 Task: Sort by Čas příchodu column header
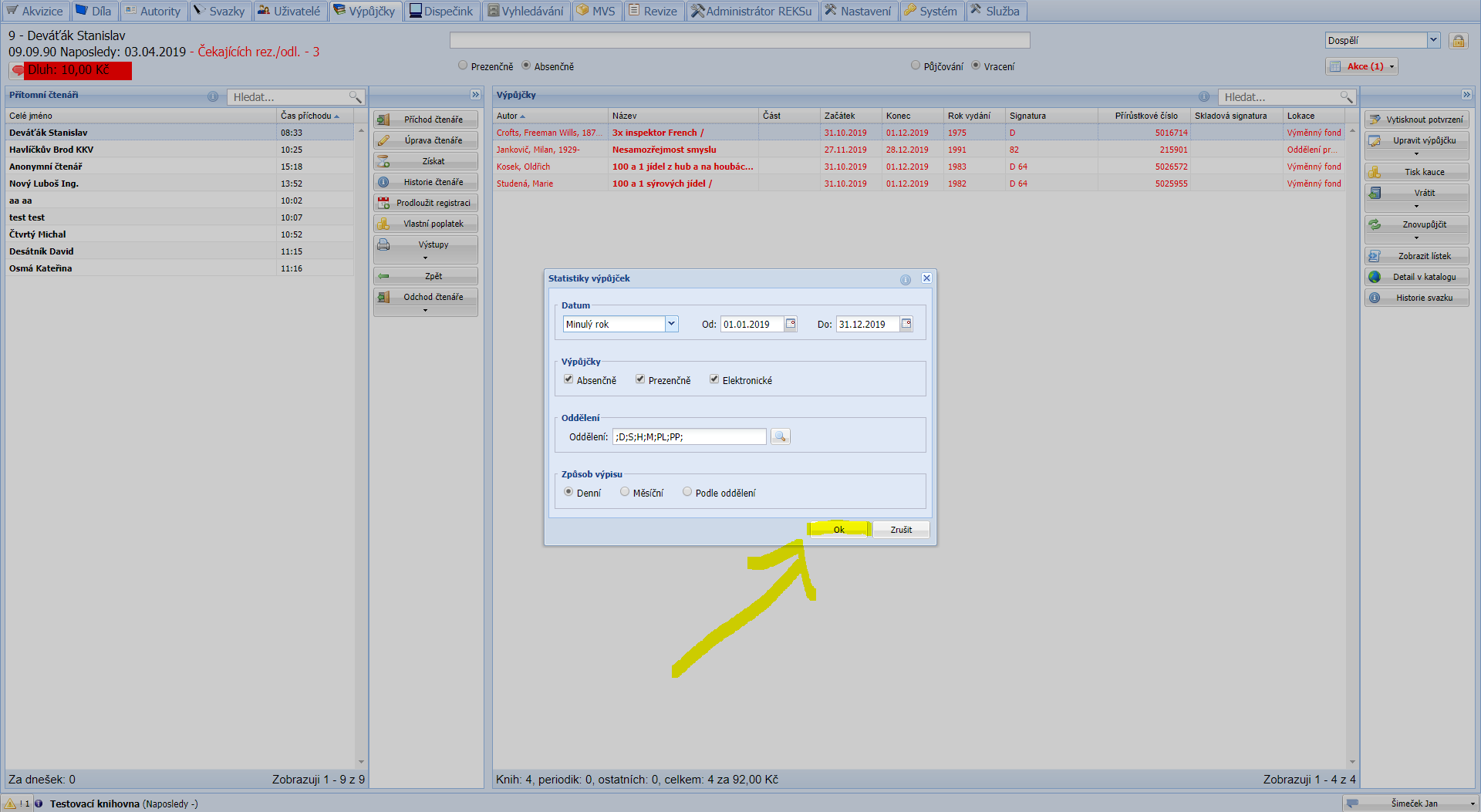point(314,116)
